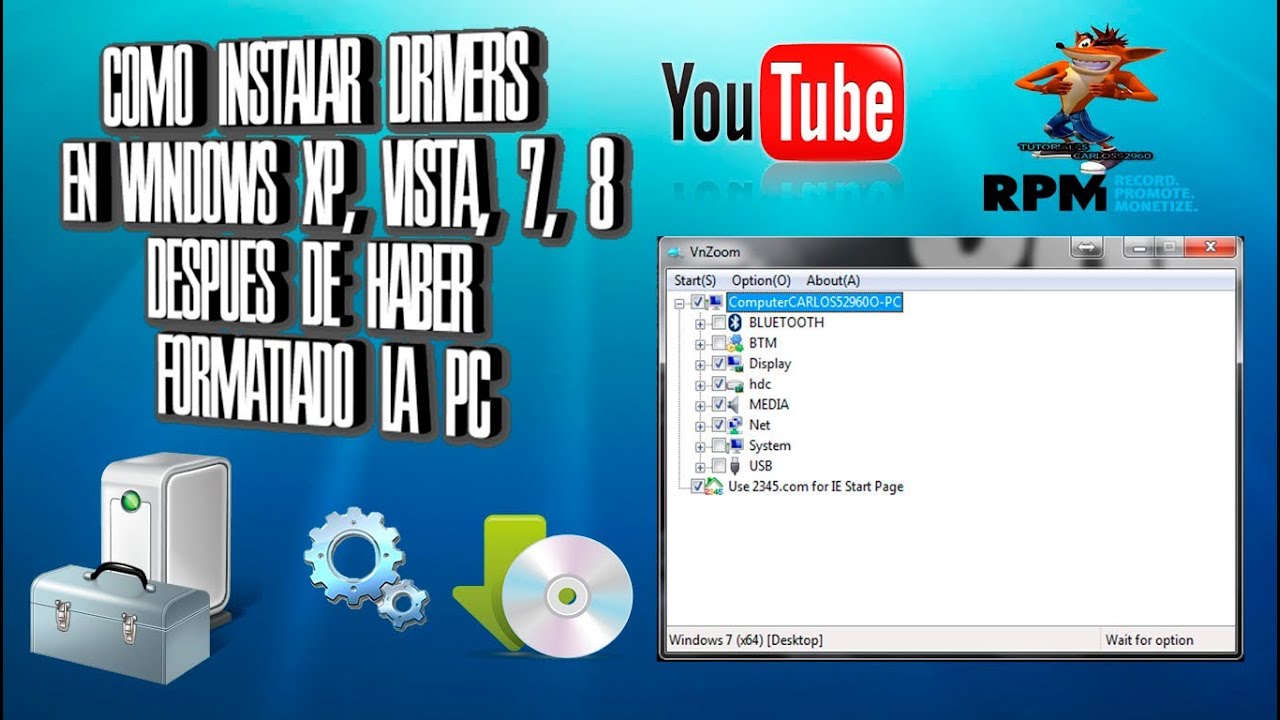The image size is (1280, 720).
Task: Expand the MEDIA tree node
Action: tap(700, 405)
